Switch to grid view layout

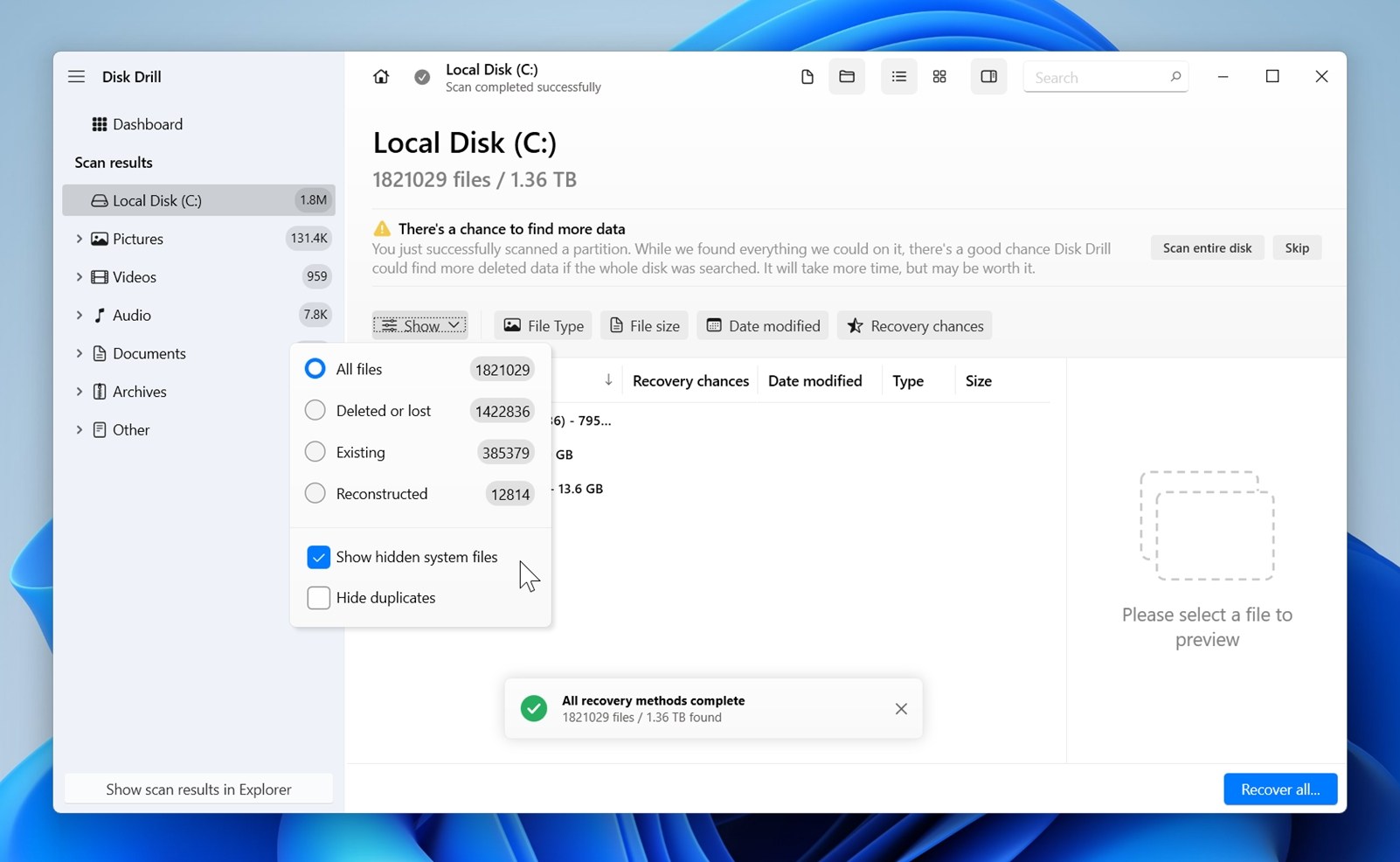click(939, 77)
